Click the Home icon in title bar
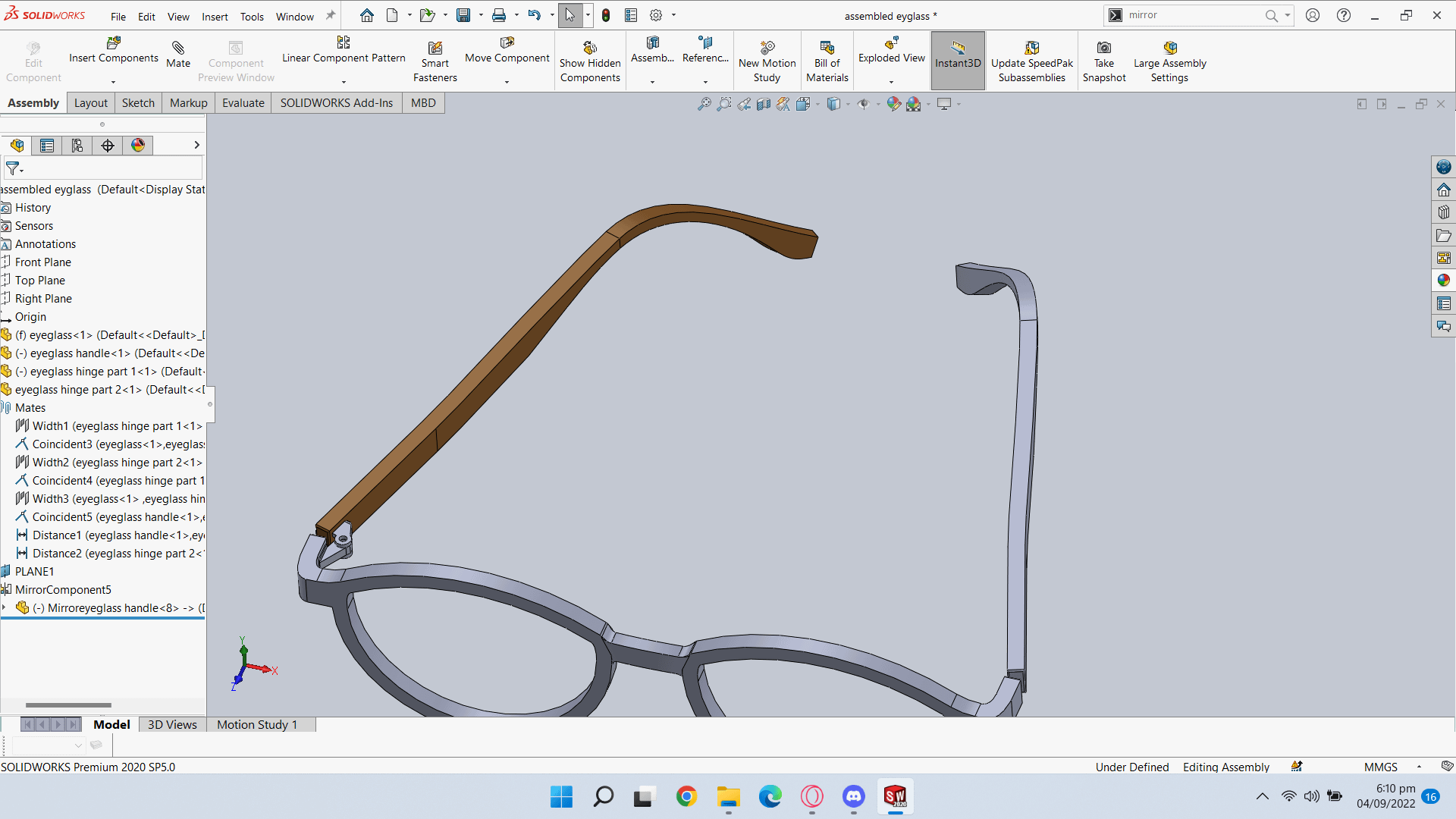 coord(367,15)
